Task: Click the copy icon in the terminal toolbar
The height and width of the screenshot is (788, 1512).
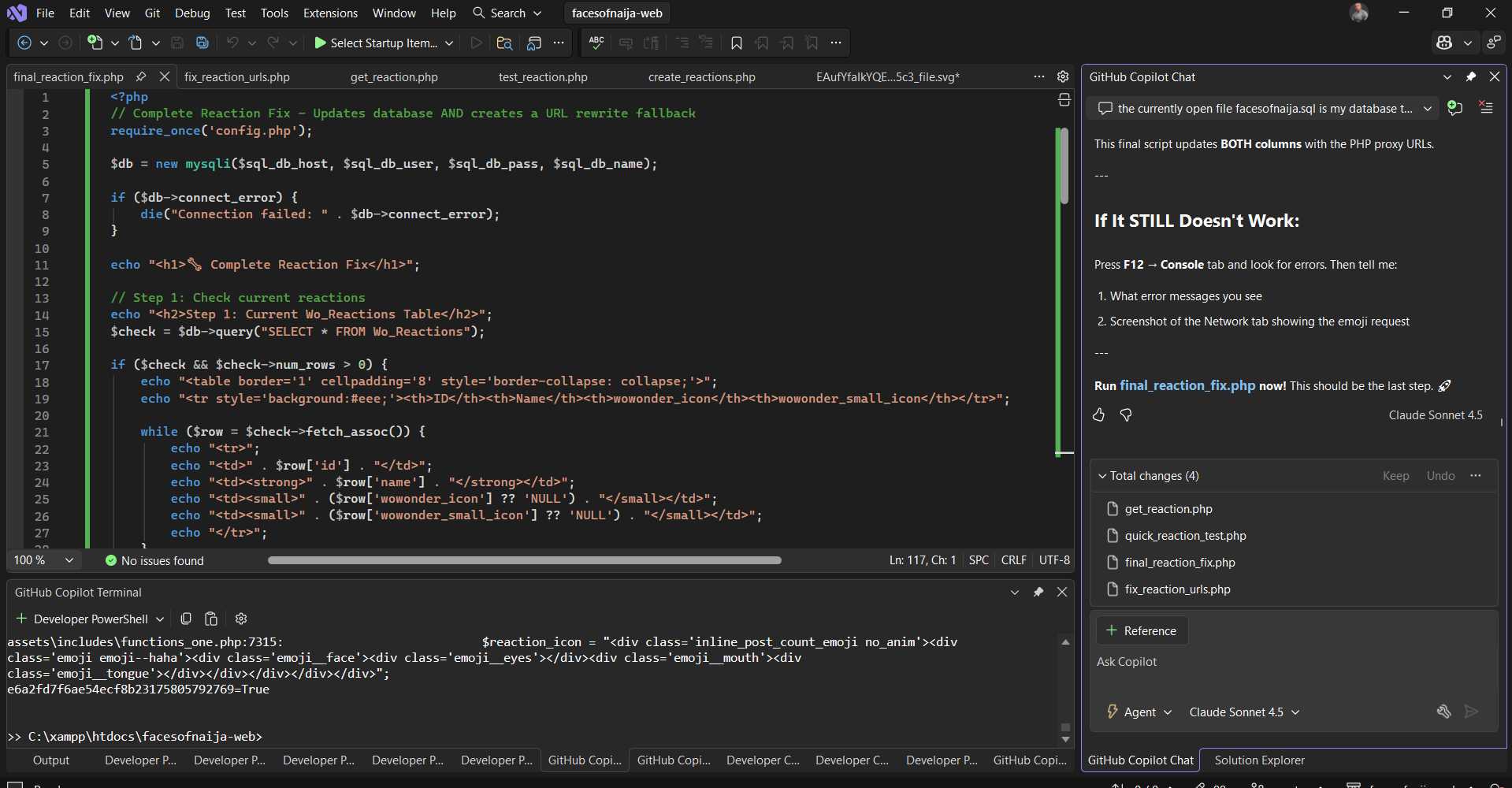Action: point(186,619)
